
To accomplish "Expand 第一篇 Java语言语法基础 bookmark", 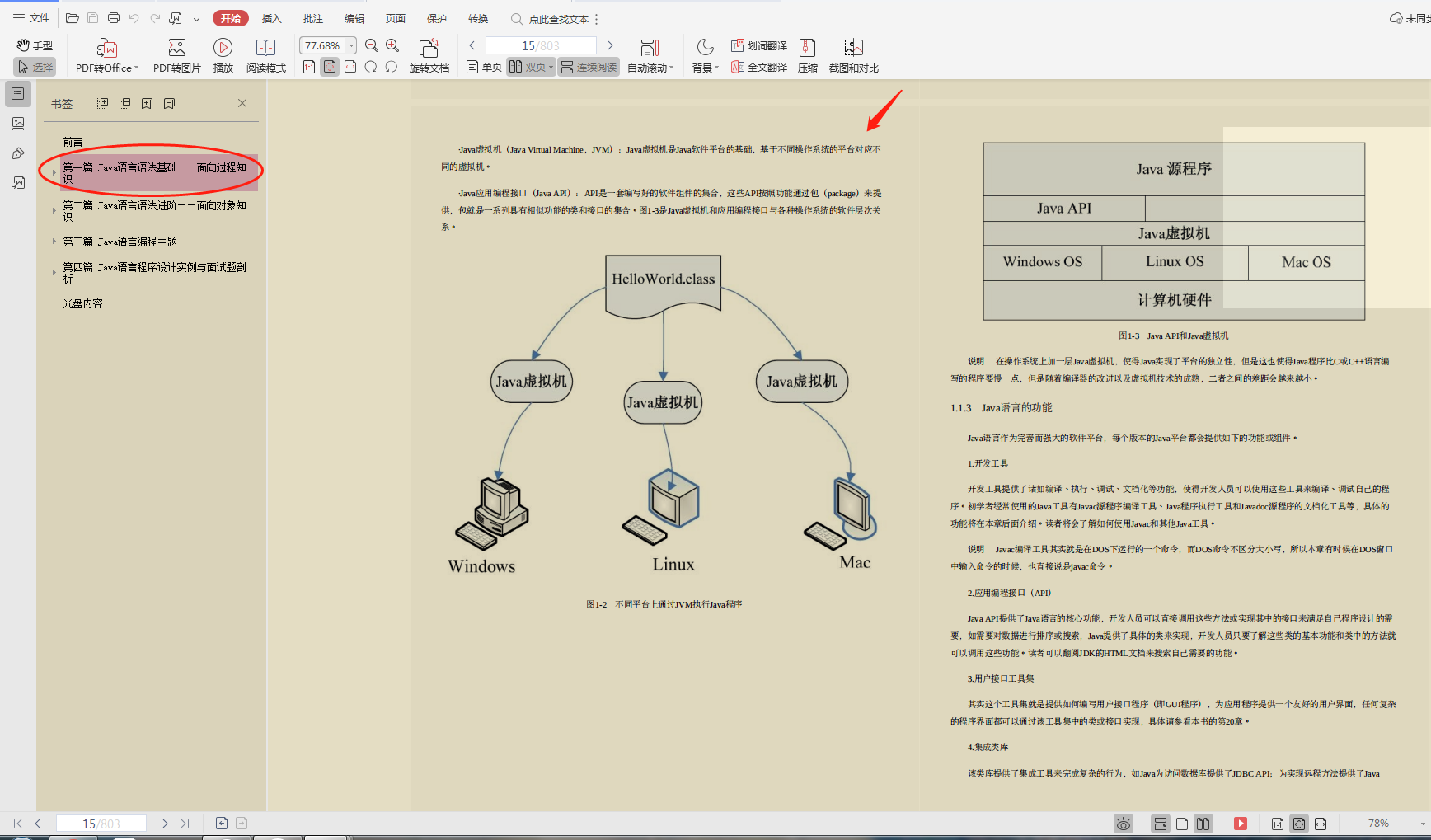I will [54, 172].
